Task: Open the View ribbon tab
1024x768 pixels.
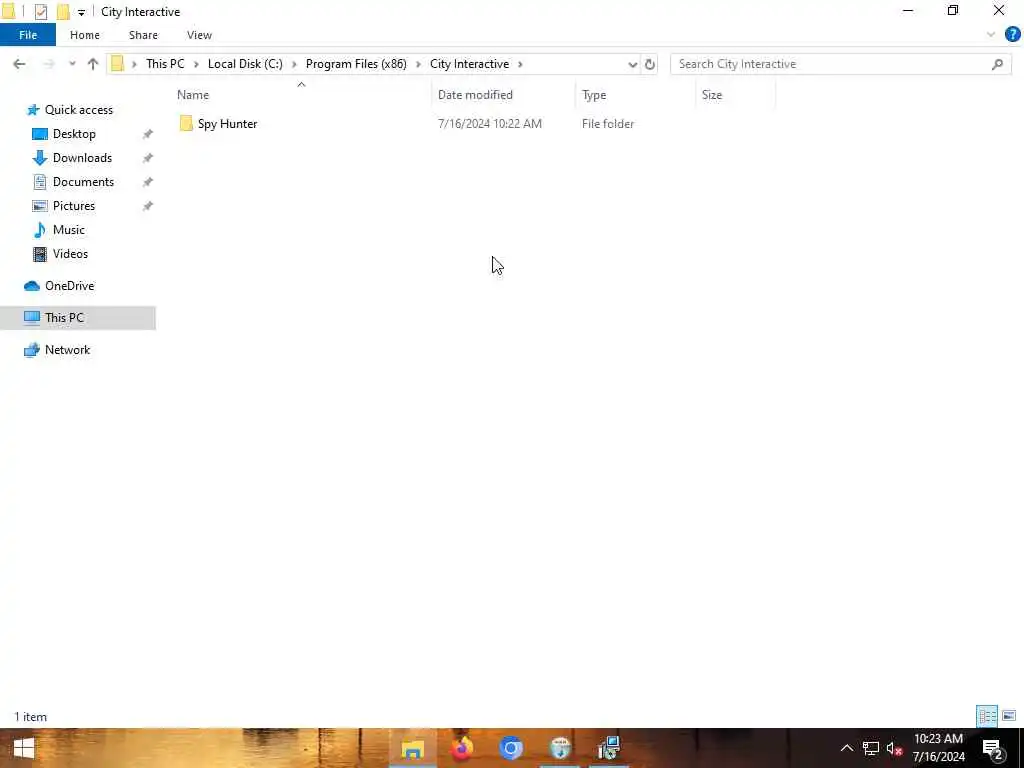Action: pos(199,35)
